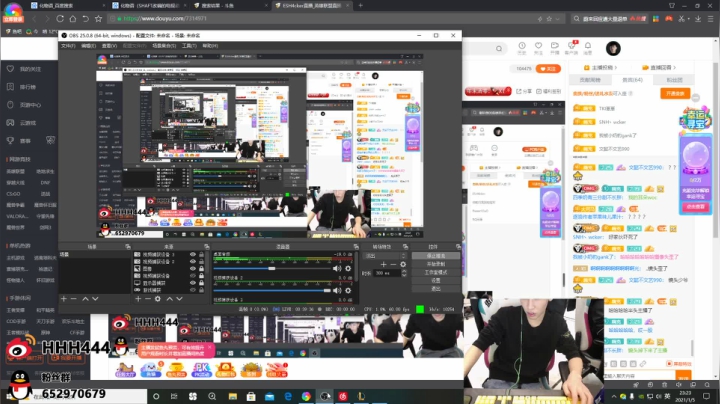Image resolution: width=720 pixels, height=404 pixels.
Task: Toggle visibility of image source
Action: 193,269
